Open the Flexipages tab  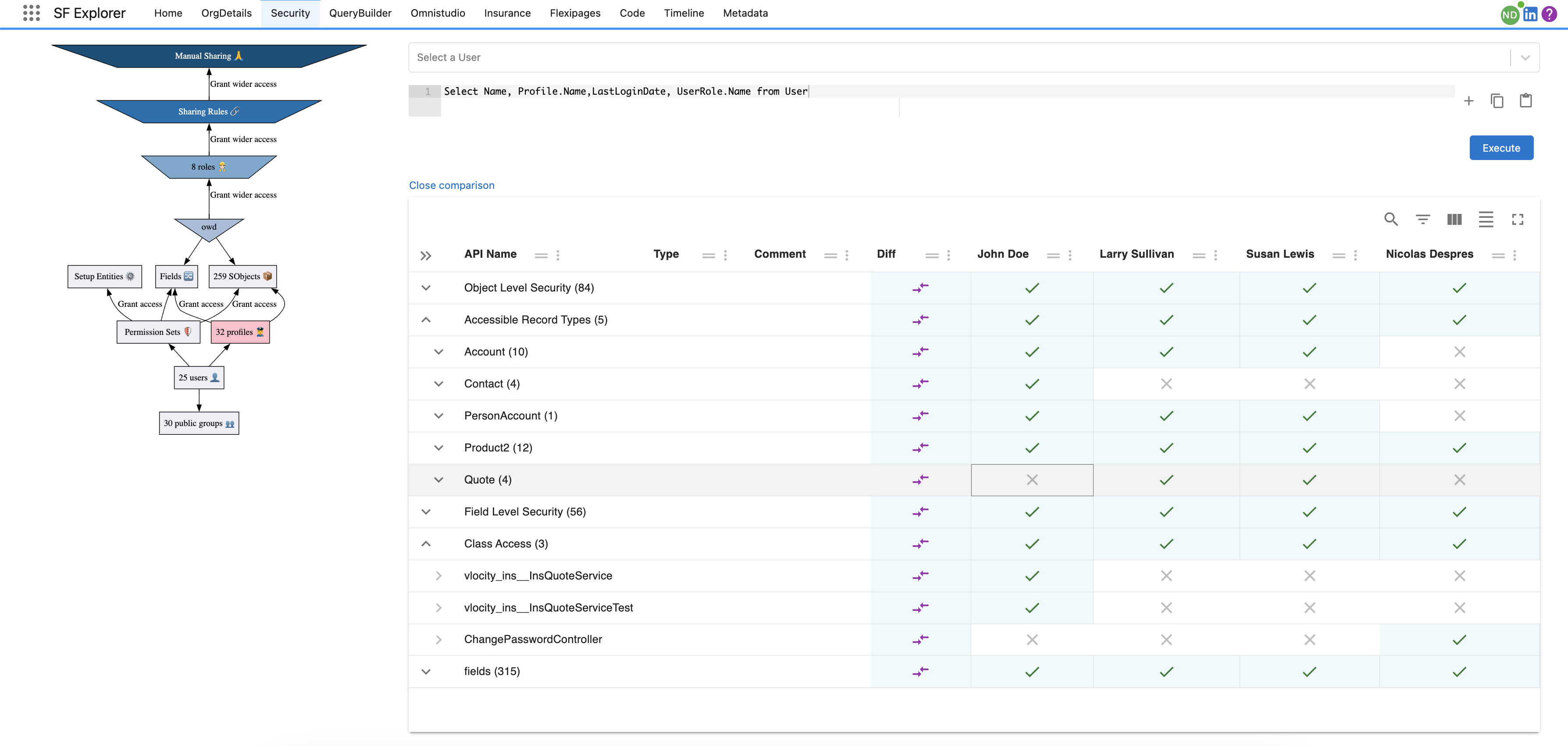click(574, 13)
